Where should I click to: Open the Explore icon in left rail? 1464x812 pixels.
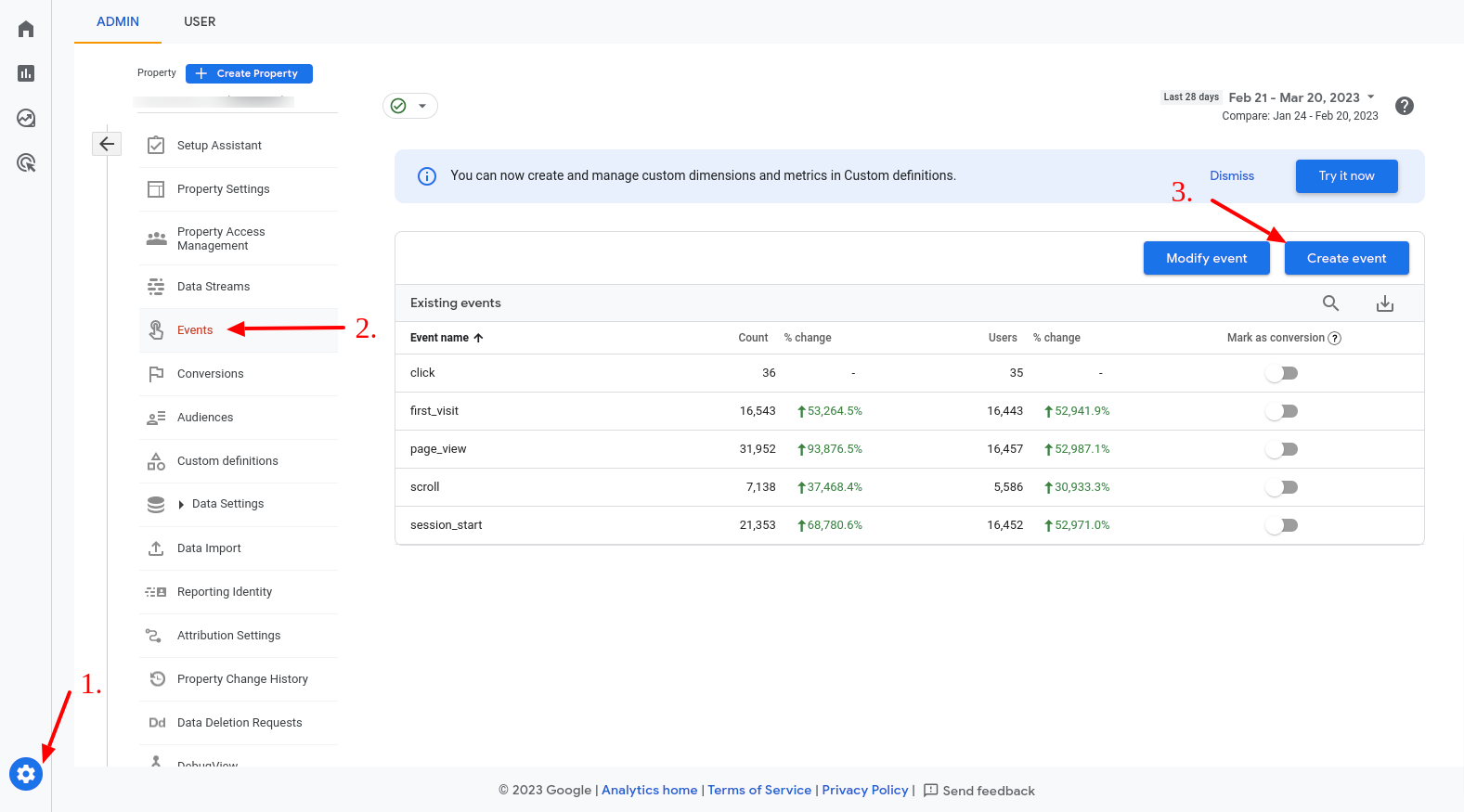[x=26, y=118]
